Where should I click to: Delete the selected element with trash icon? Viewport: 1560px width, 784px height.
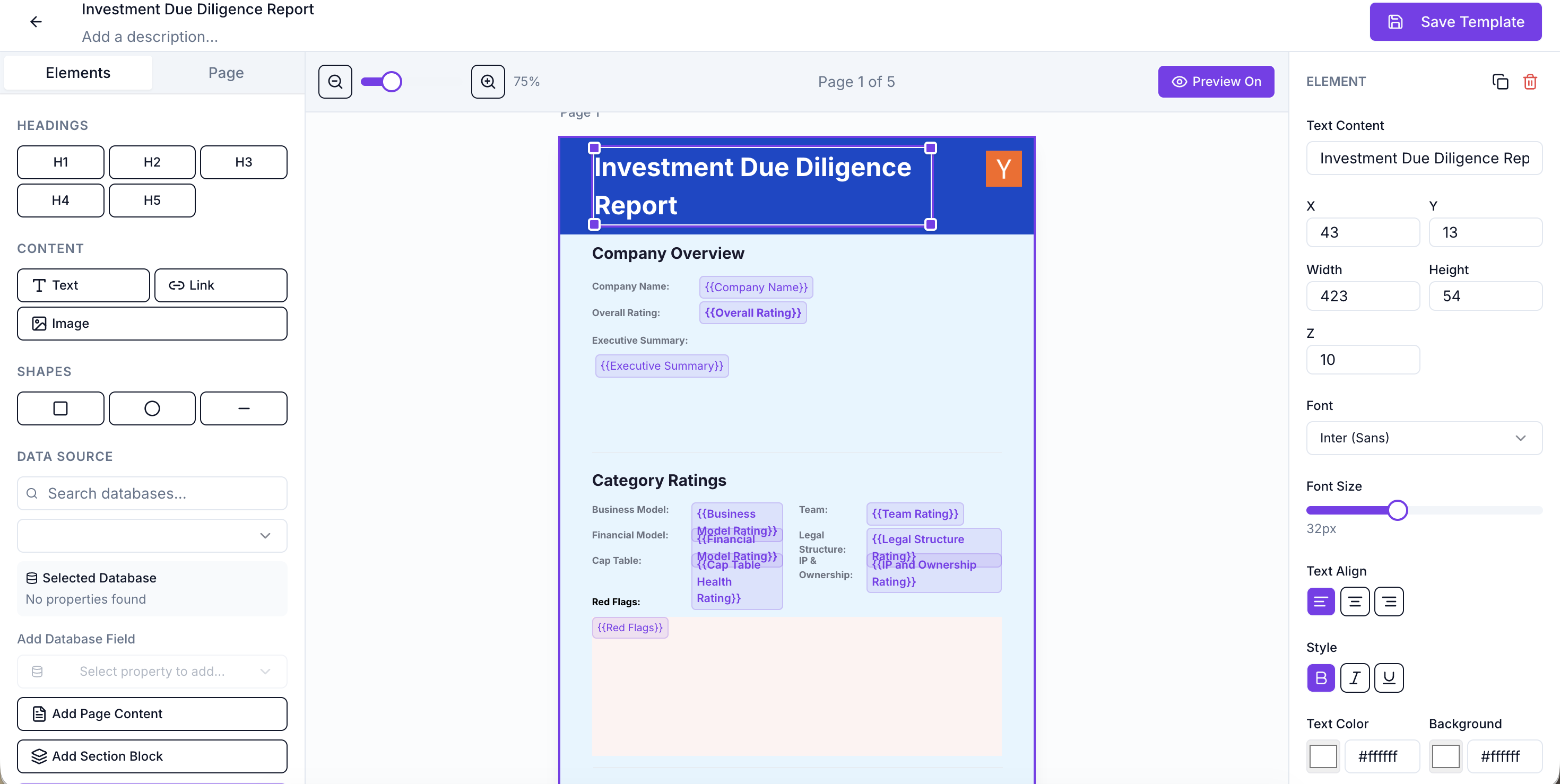coord(1530,82)
